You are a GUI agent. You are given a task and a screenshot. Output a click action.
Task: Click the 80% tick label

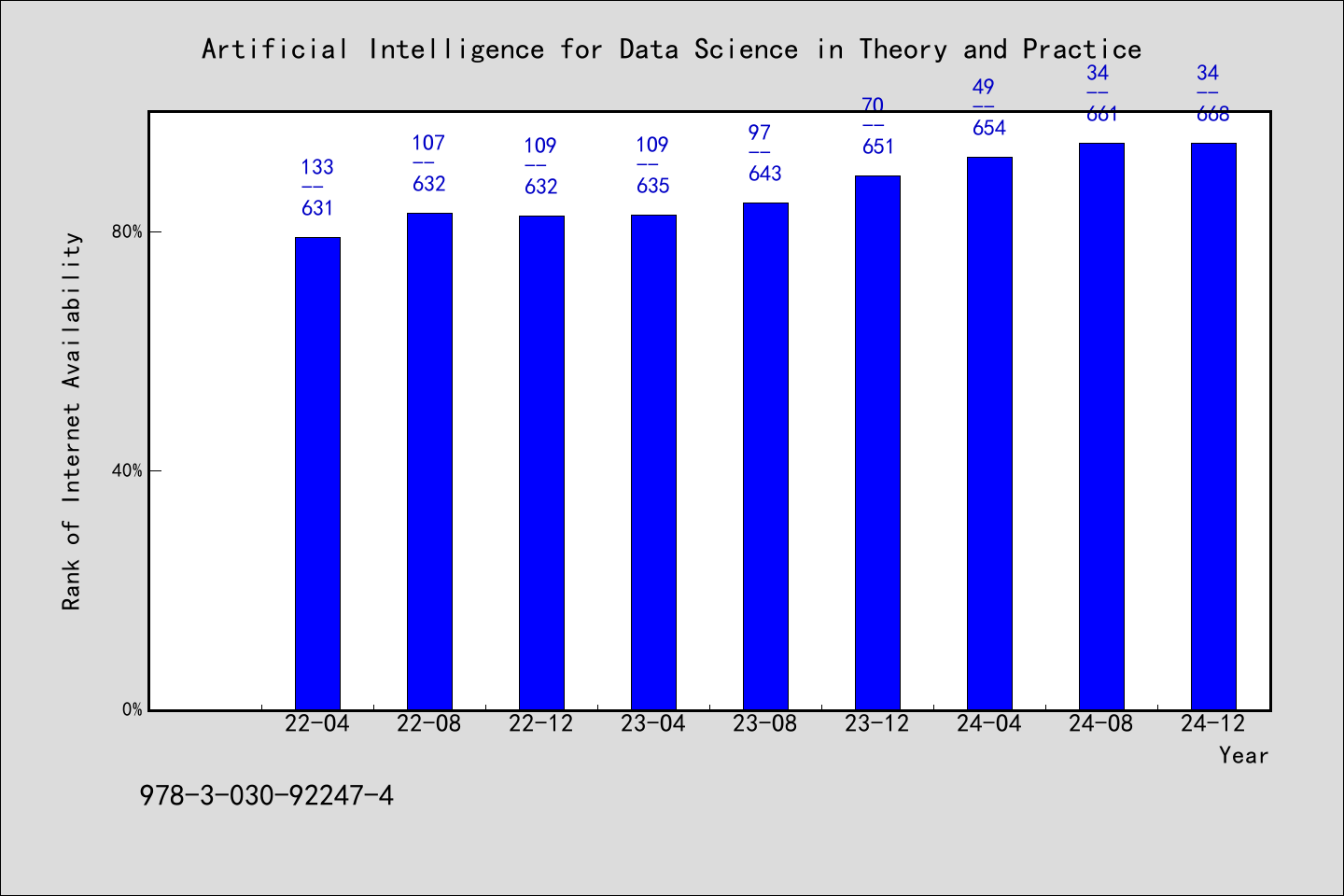coord(127,231)
